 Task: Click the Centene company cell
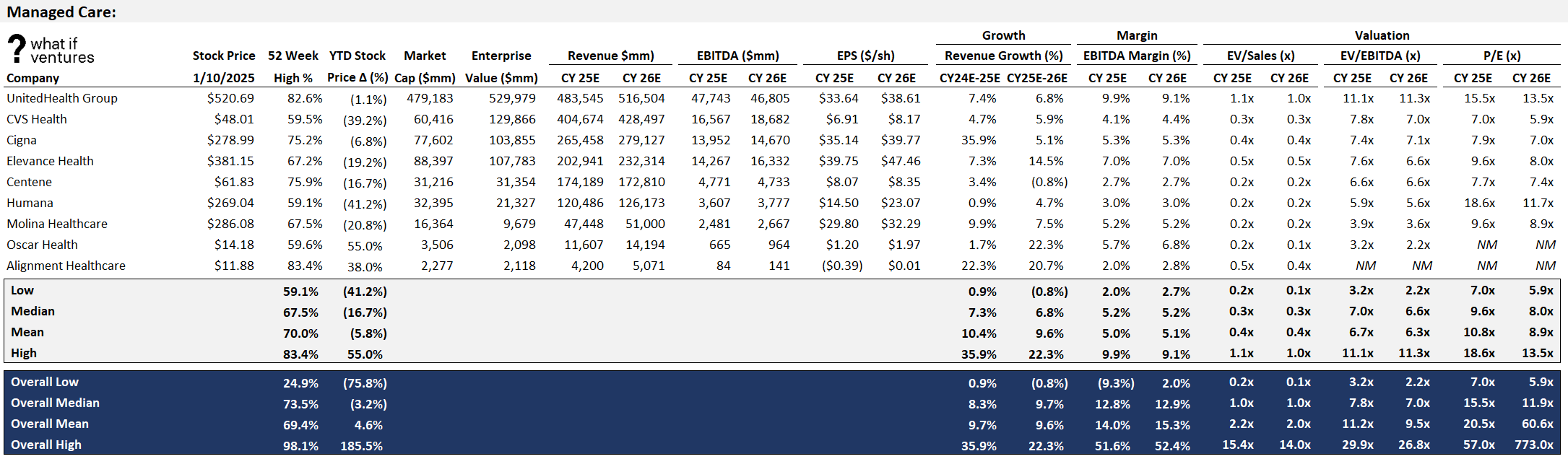coord(30,182)
